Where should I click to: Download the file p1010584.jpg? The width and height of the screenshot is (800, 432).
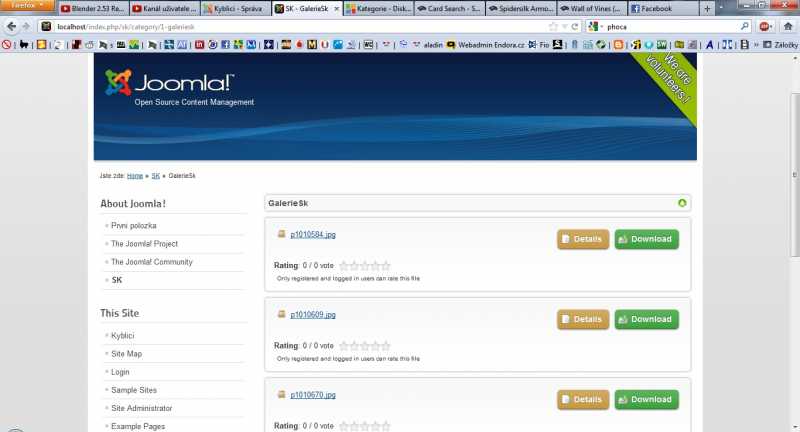(646, 239)
